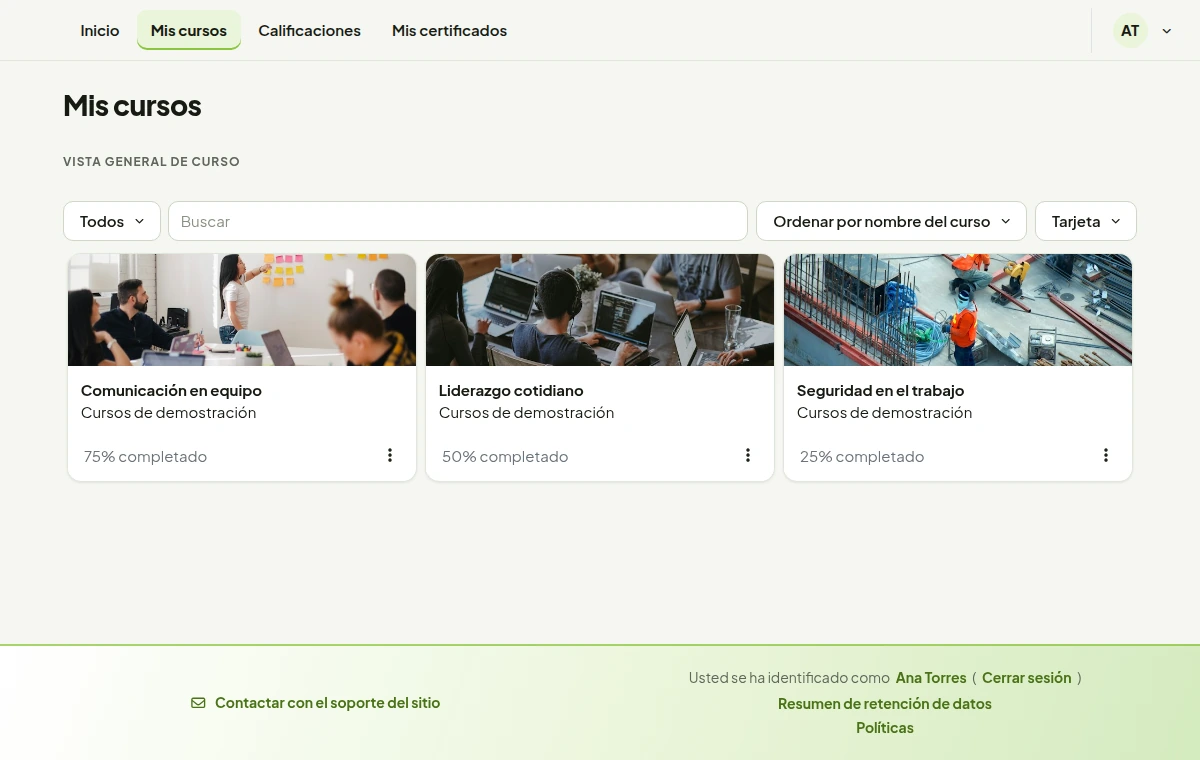The image size is (1200, 760).
Task: Expand the user menu chevron
Action: tap(1167, 31)
